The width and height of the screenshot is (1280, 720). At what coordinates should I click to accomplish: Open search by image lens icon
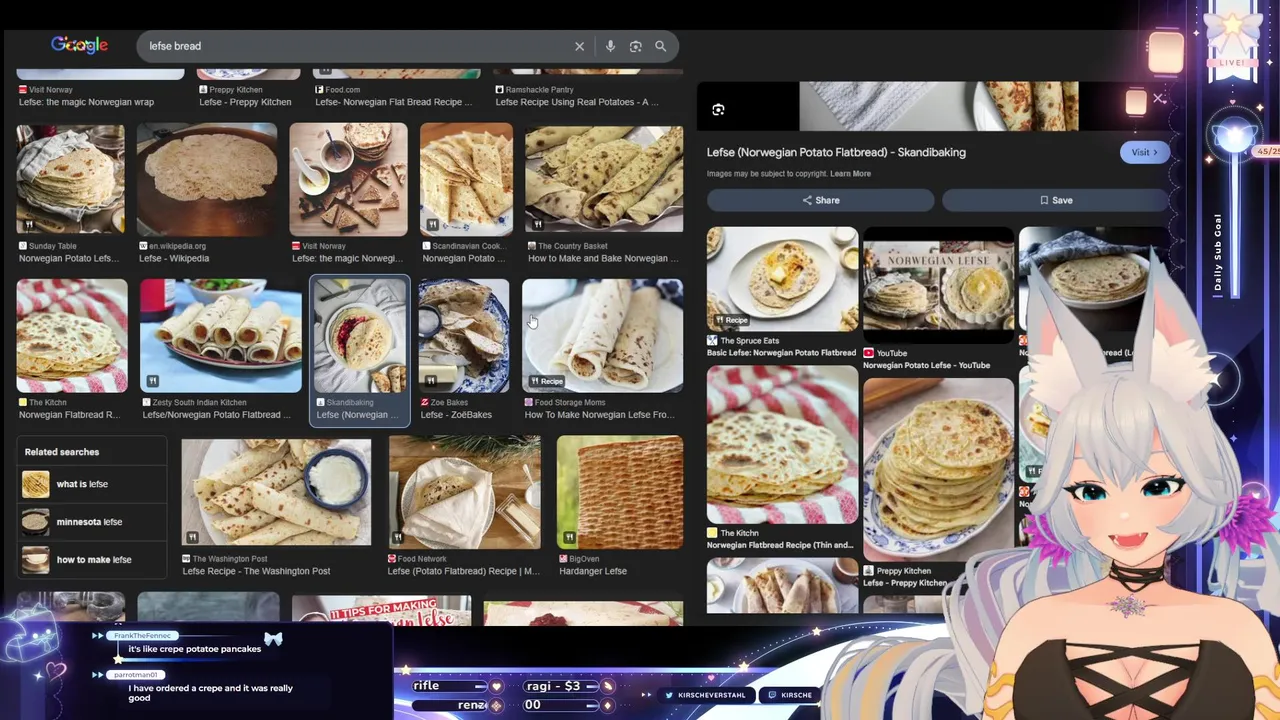635,46
